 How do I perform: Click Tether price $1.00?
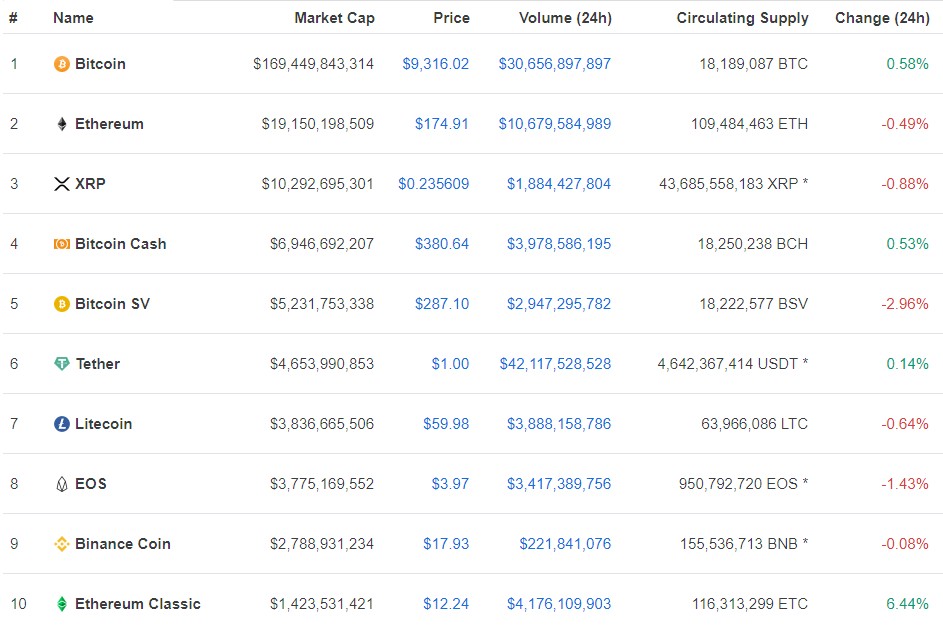pos(450,364)
